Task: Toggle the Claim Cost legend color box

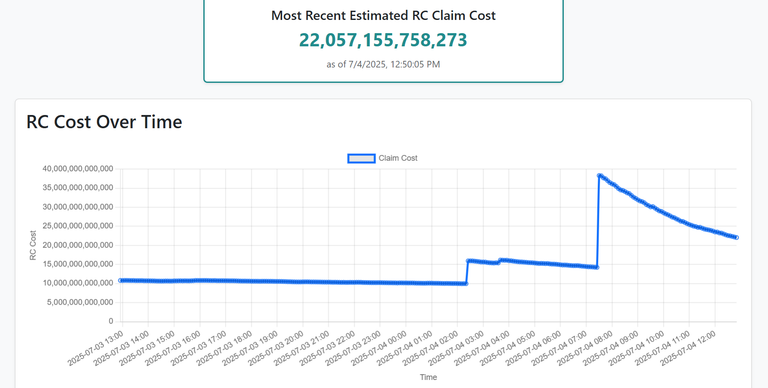Action: tap(361, 158)
